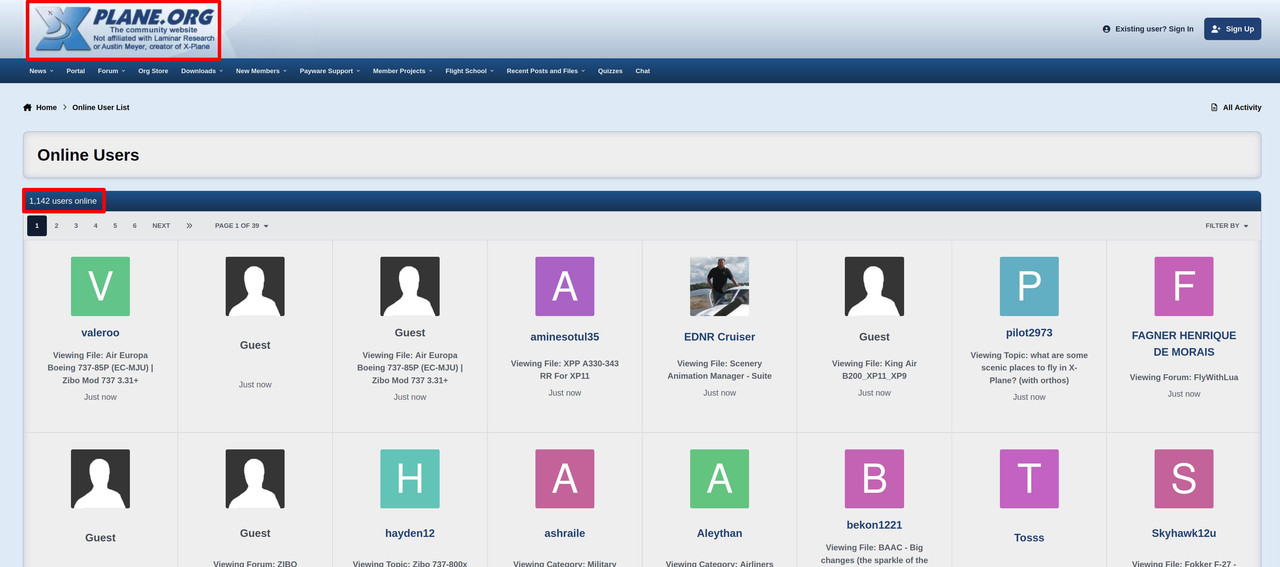Open the Chat menu item
1280x567 pixels.
pos(643,71)
